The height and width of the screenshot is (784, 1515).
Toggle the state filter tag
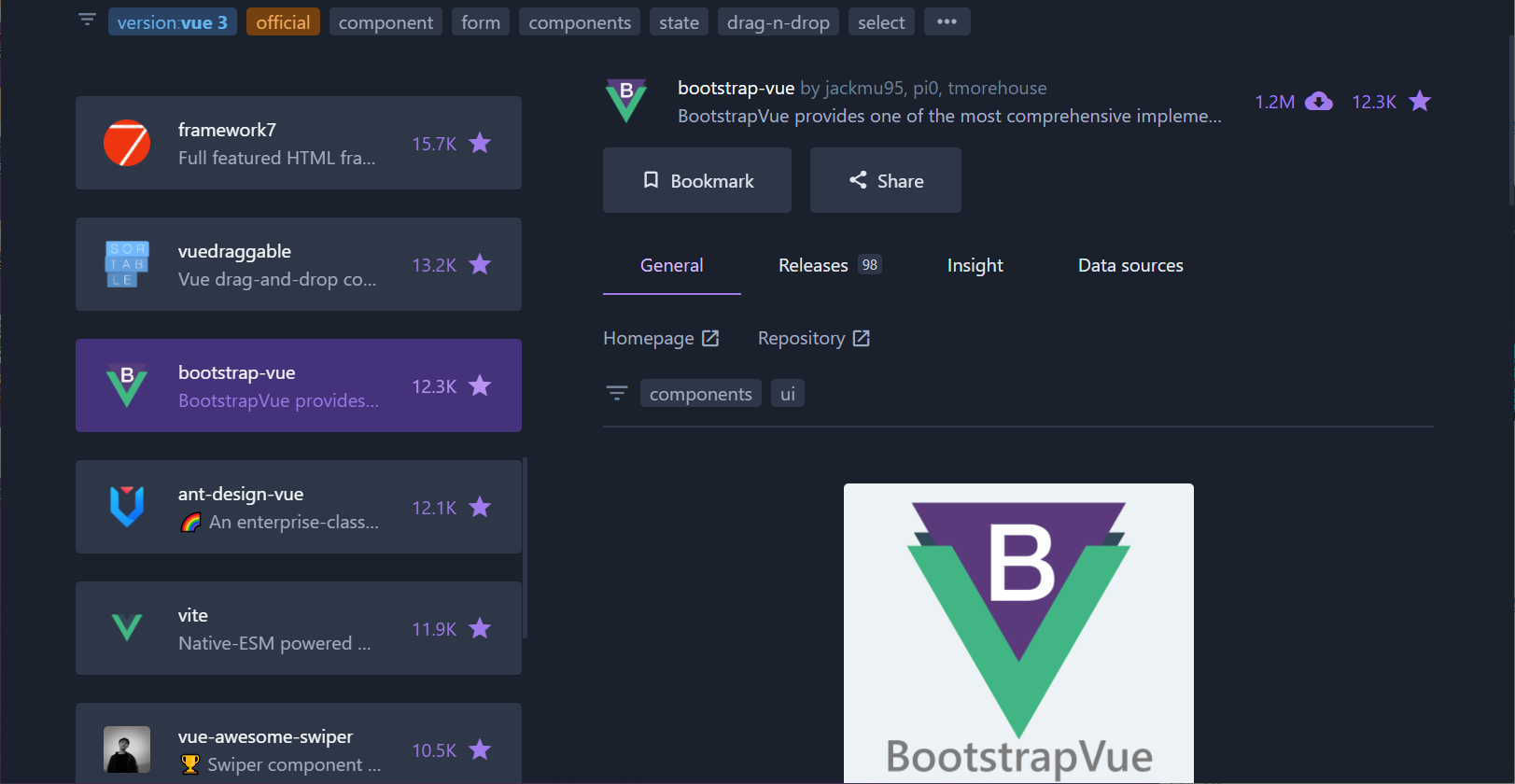[679, 21]
